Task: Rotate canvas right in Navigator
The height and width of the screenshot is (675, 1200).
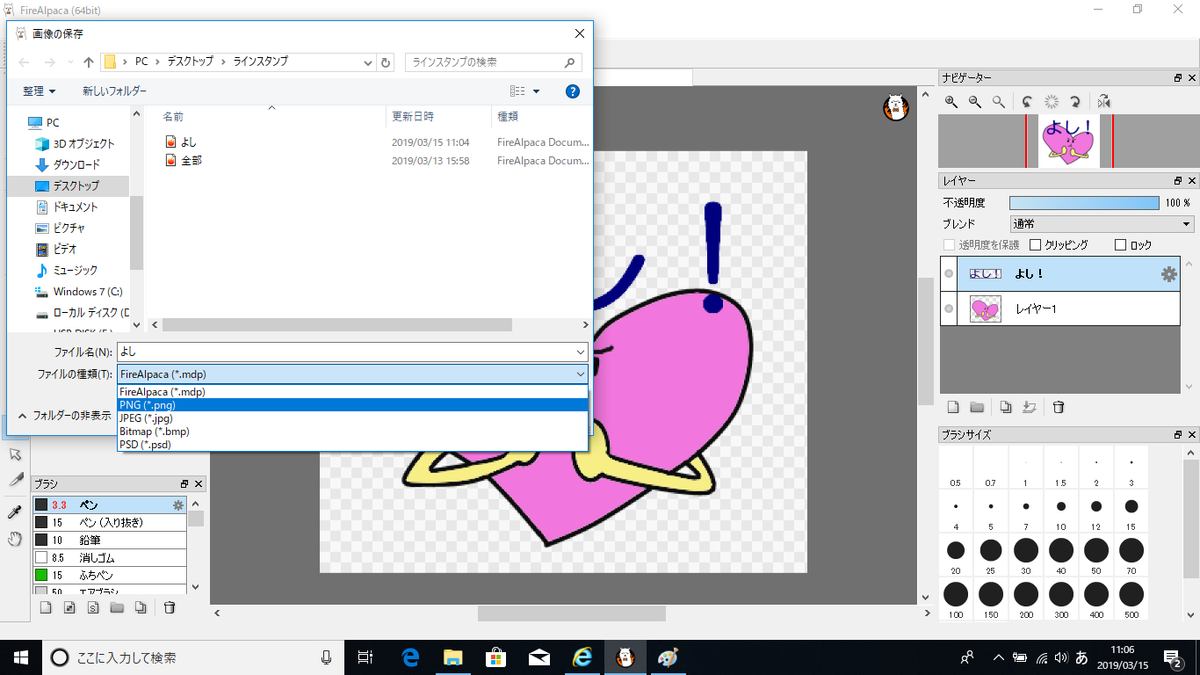Action: pos(1075,102)
